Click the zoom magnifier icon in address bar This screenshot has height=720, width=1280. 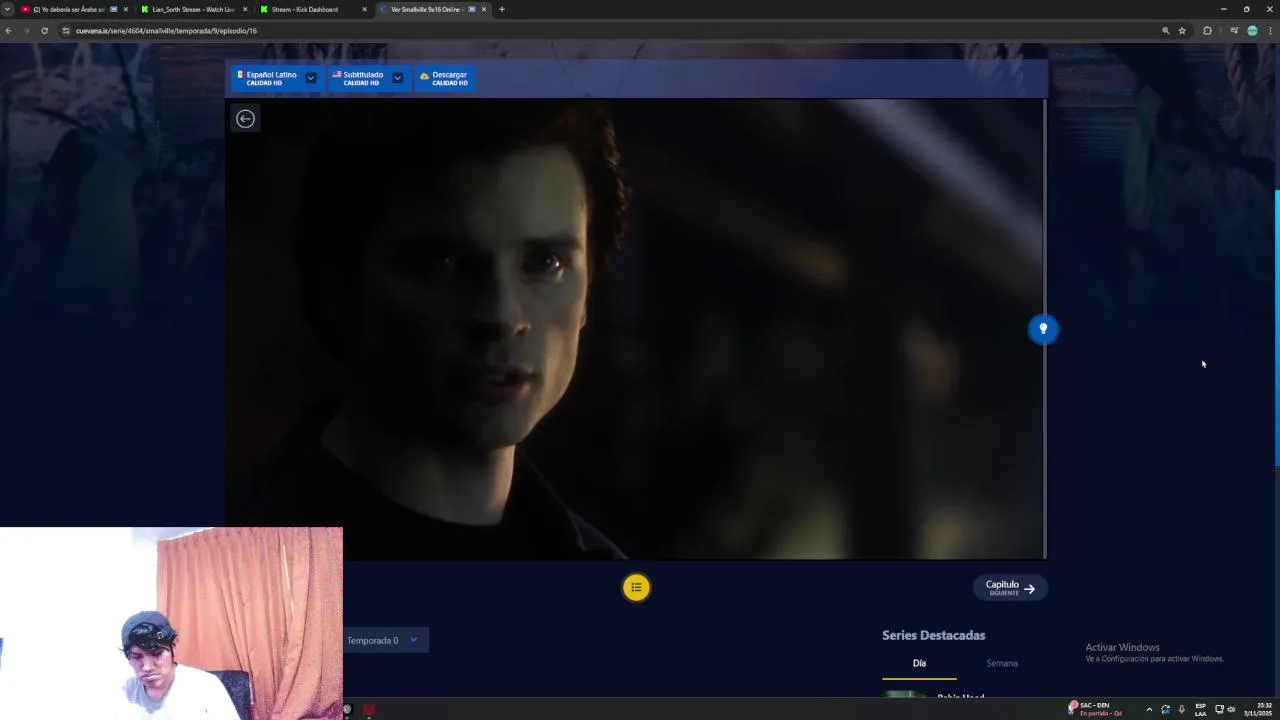pos(1165,31)
